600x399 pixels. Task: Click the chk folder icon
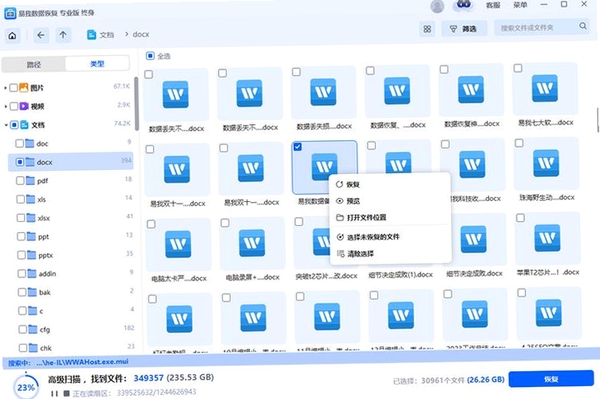(x=34, y=348)
